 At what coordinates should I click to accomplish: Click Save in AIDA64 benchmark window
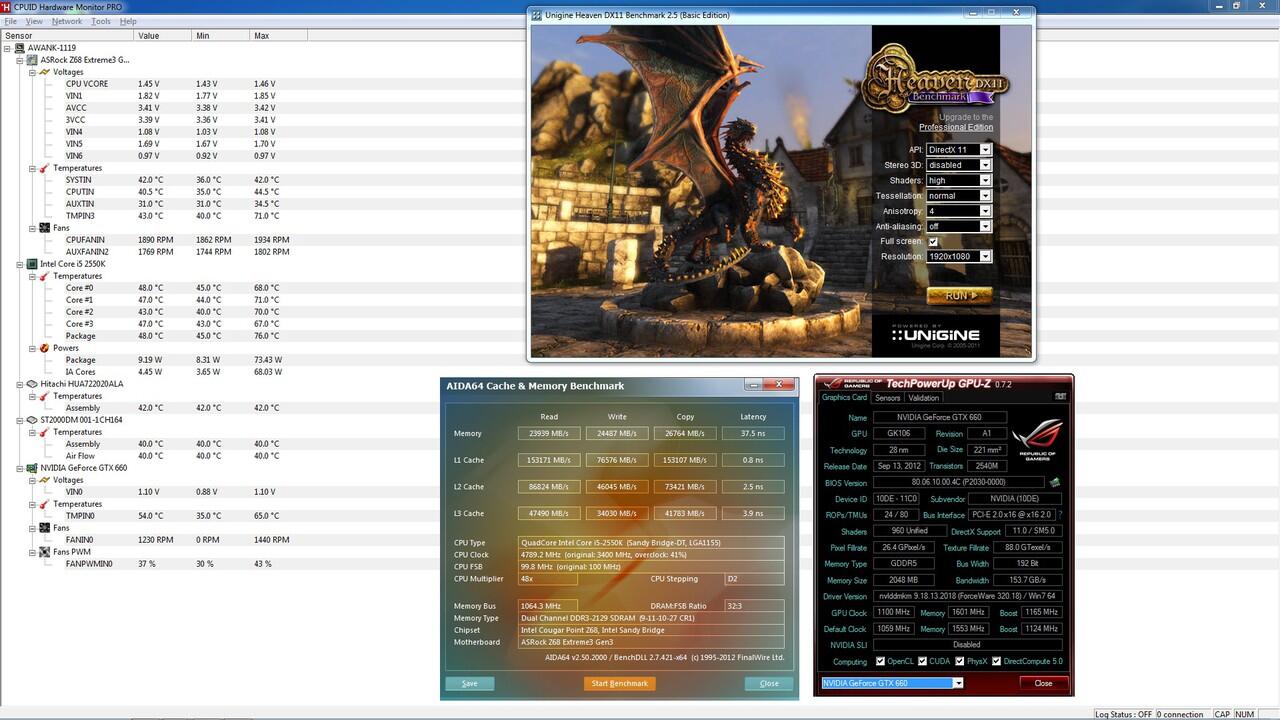coord(470,684)
